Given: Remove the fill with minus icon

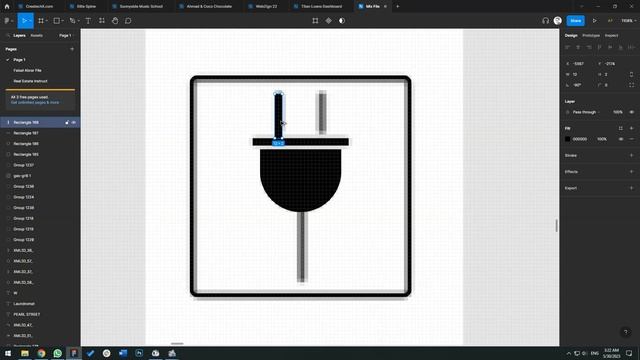Looking at the screenshot, I should 631,139.
